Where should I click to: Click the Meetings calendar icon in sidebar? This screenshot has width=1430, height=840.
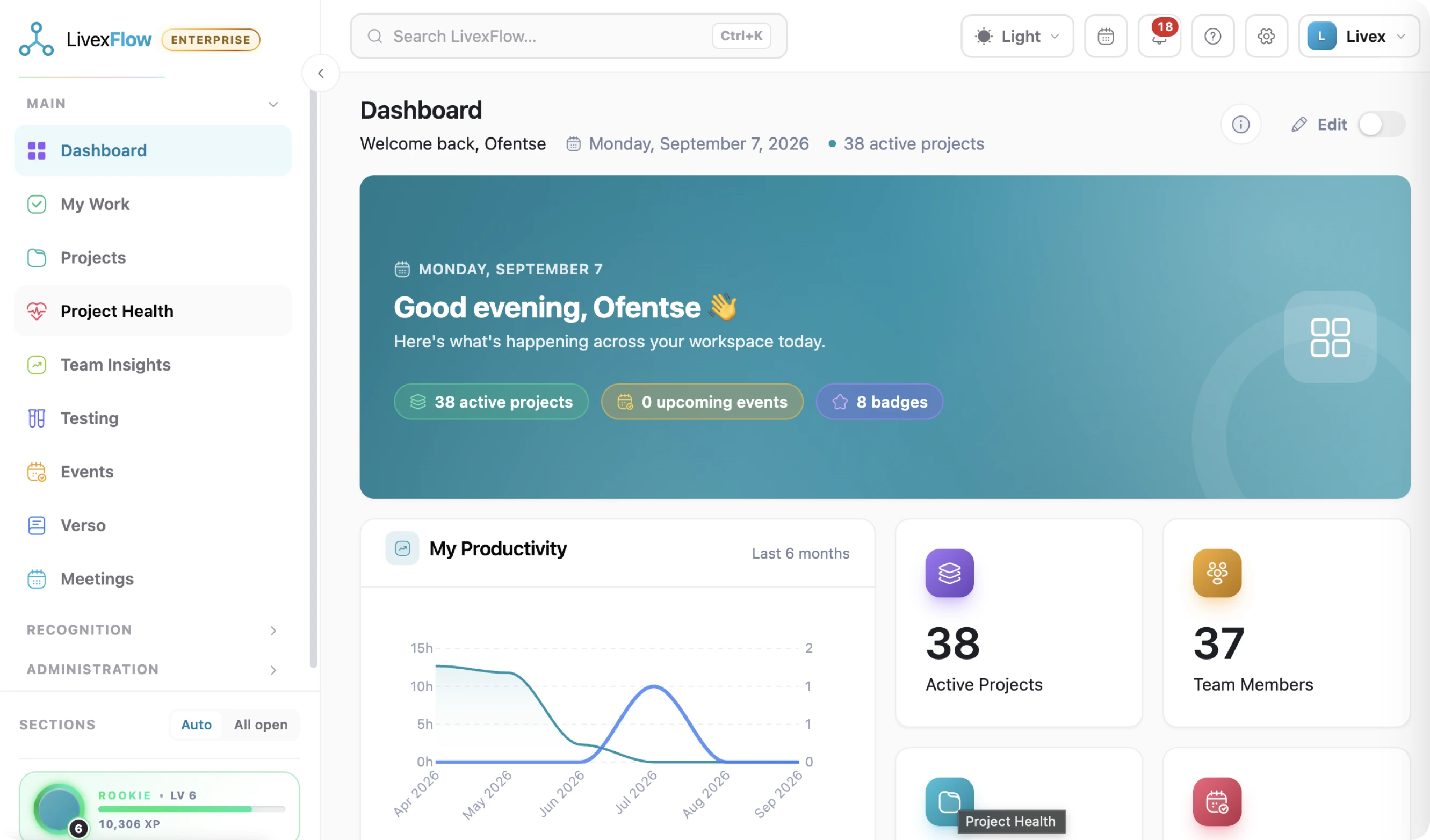click(x=37, y=578)
